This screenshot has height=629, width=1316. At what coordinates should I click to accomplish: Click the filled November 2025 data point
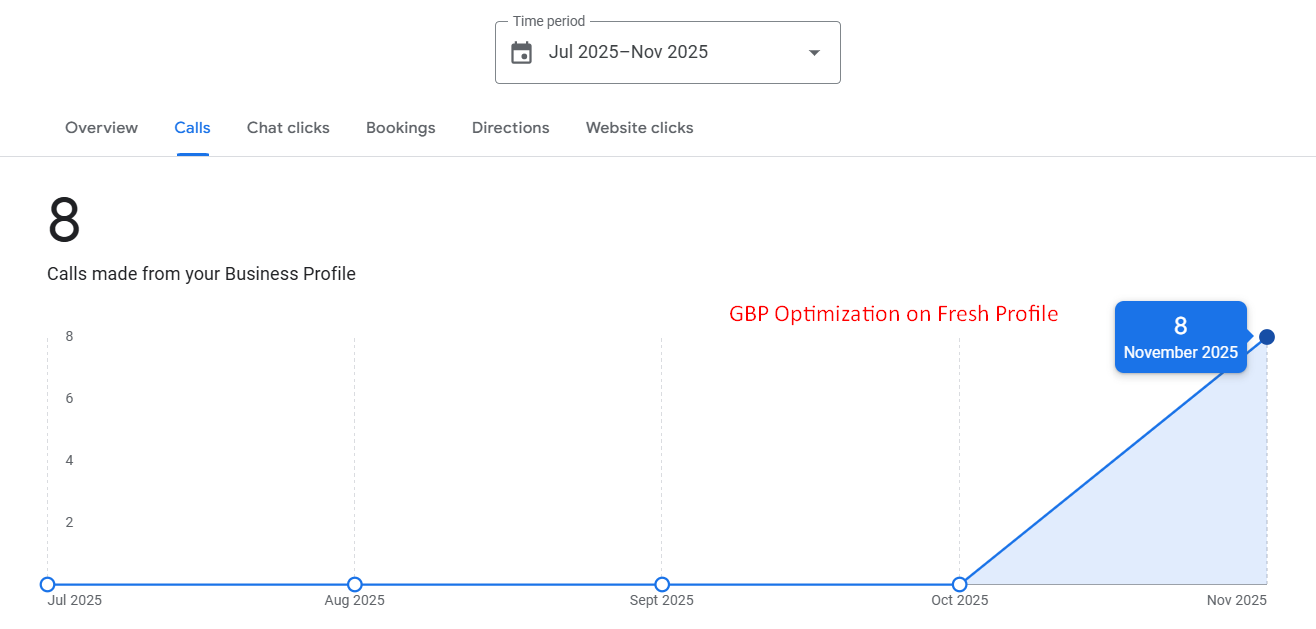pos(1267,337)
